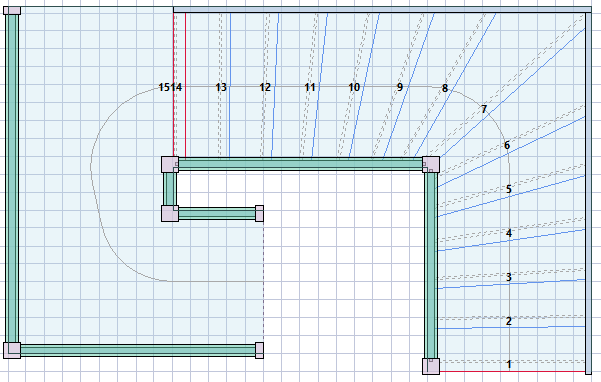
Task: Select step number 9 label
Action: (x=400, y=87)
